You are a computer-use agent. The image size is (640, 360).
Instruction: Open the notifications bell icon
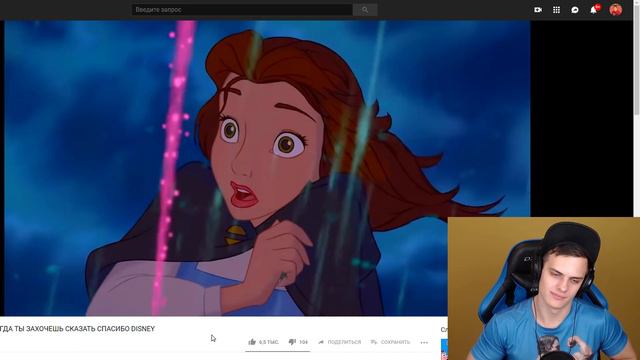point(593,10)
